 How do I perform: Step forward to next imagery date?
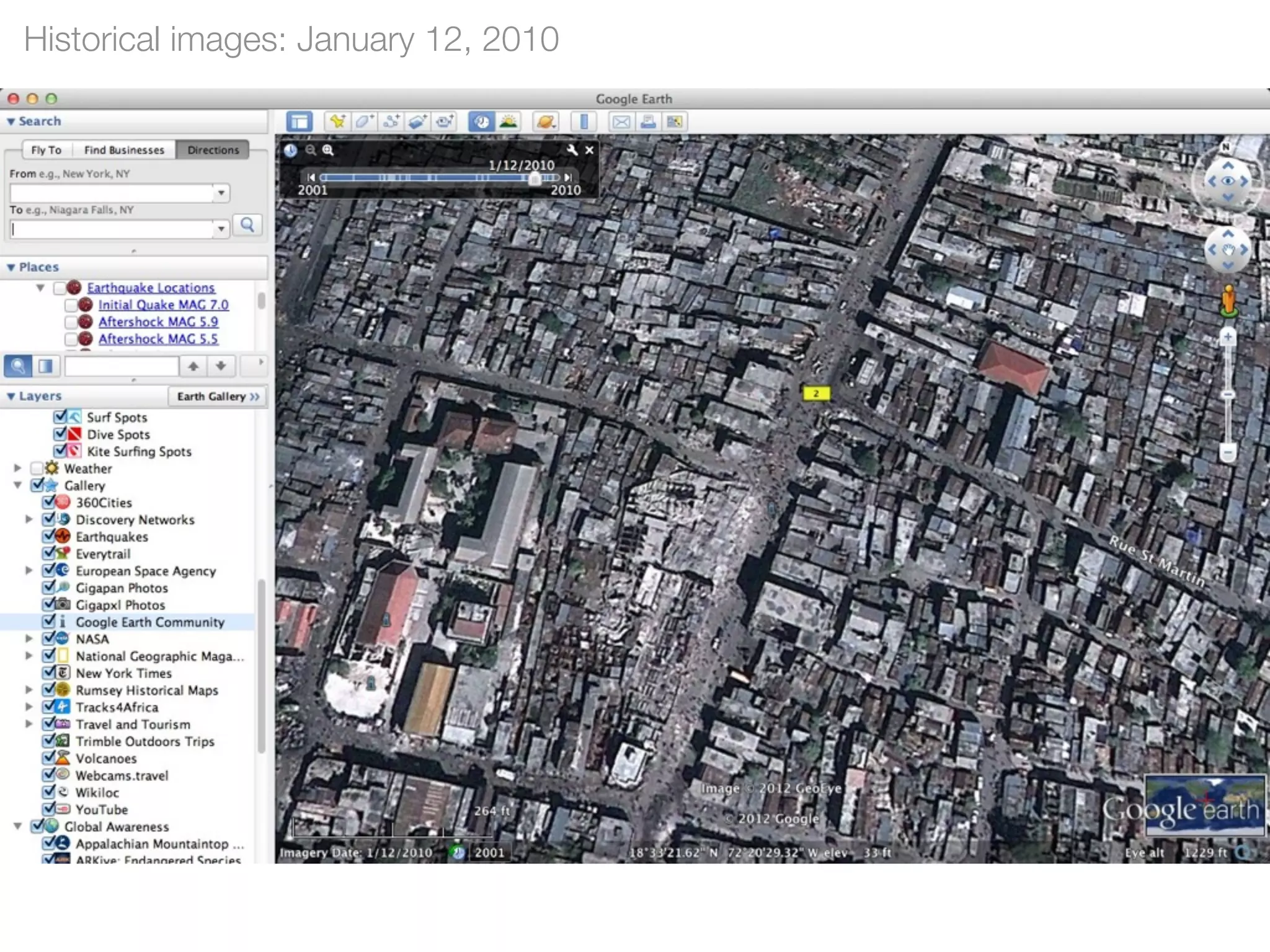(x=567, y=177)
